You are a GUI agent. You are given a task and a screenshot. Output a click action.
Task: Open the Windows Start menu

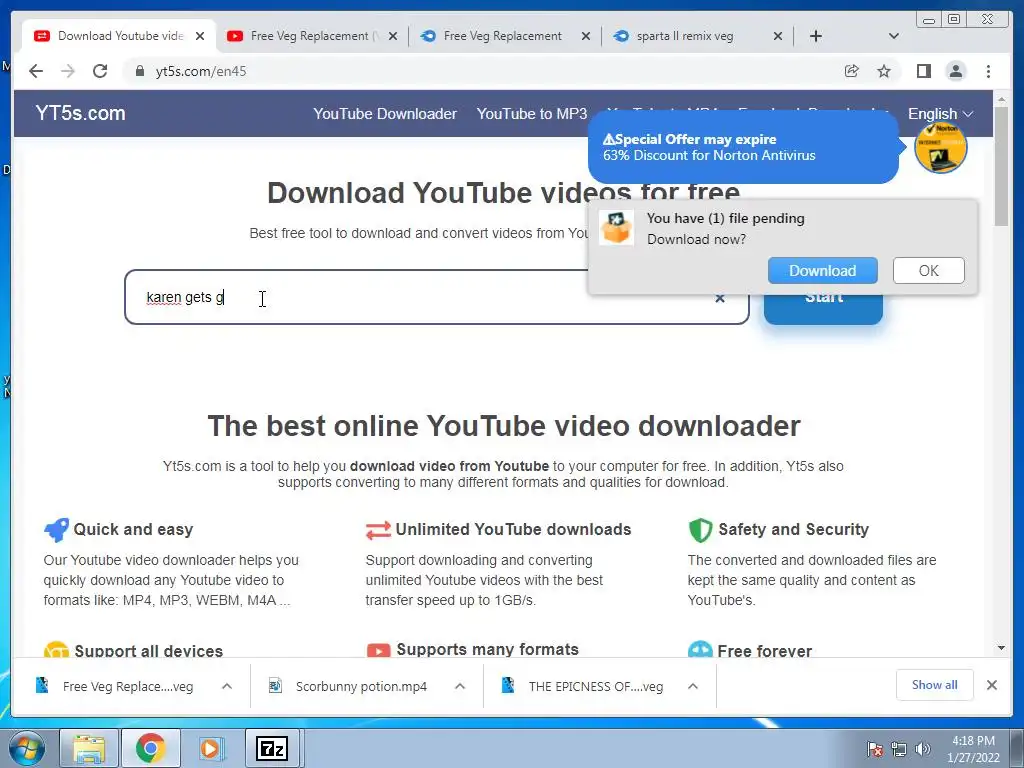[x=26, y=748]
